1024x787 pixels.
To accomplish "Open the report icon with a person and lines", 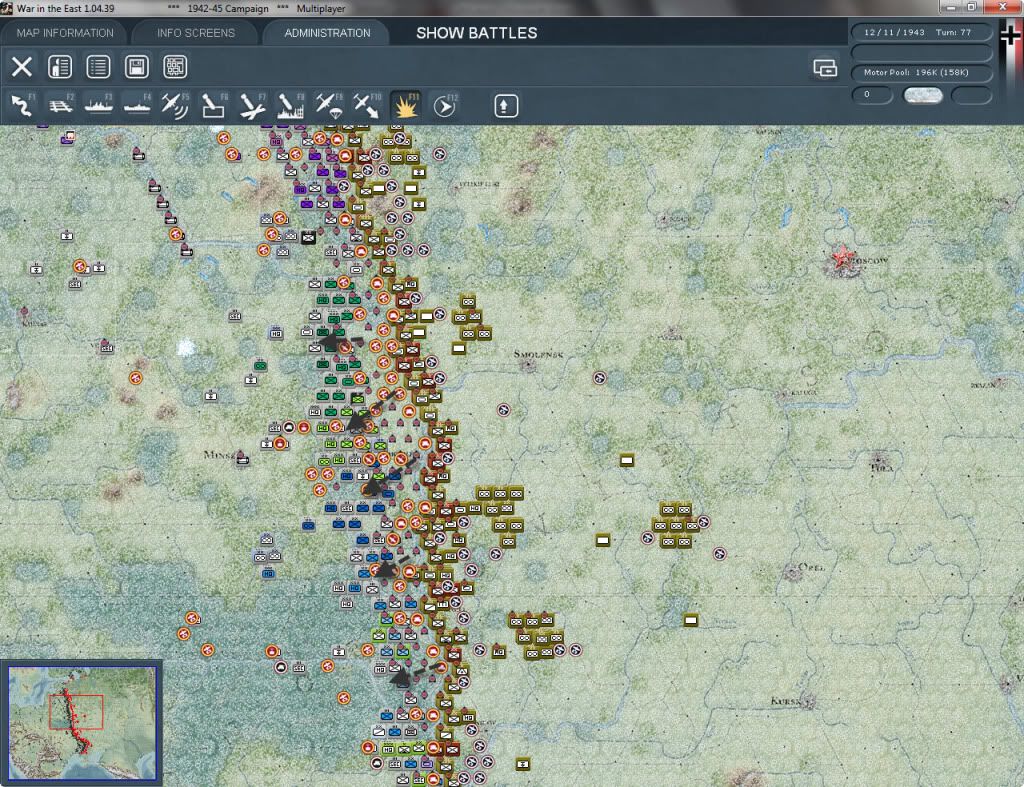I will pos(60,67).
